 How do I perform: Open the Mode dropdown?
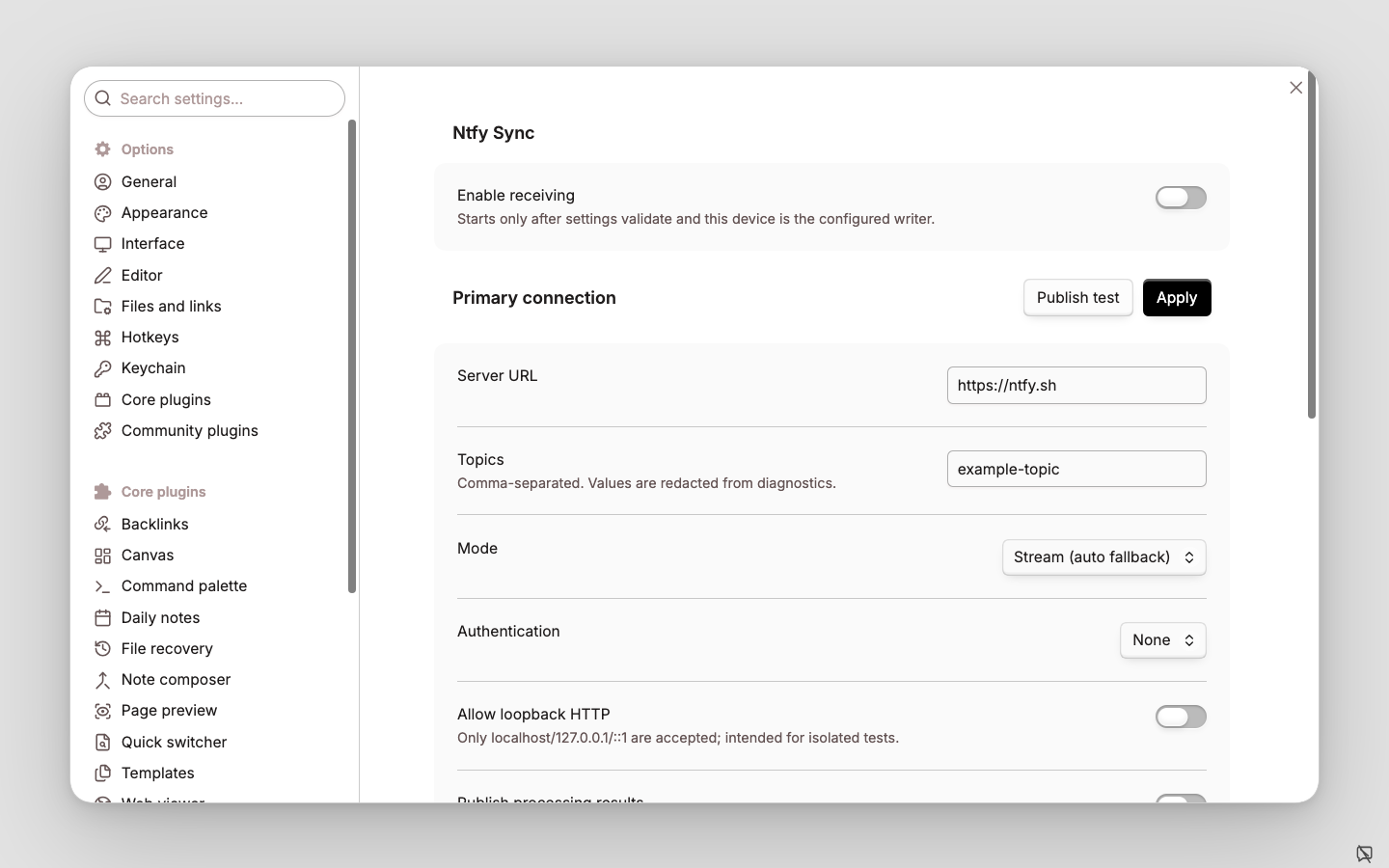click(1104, 557)
